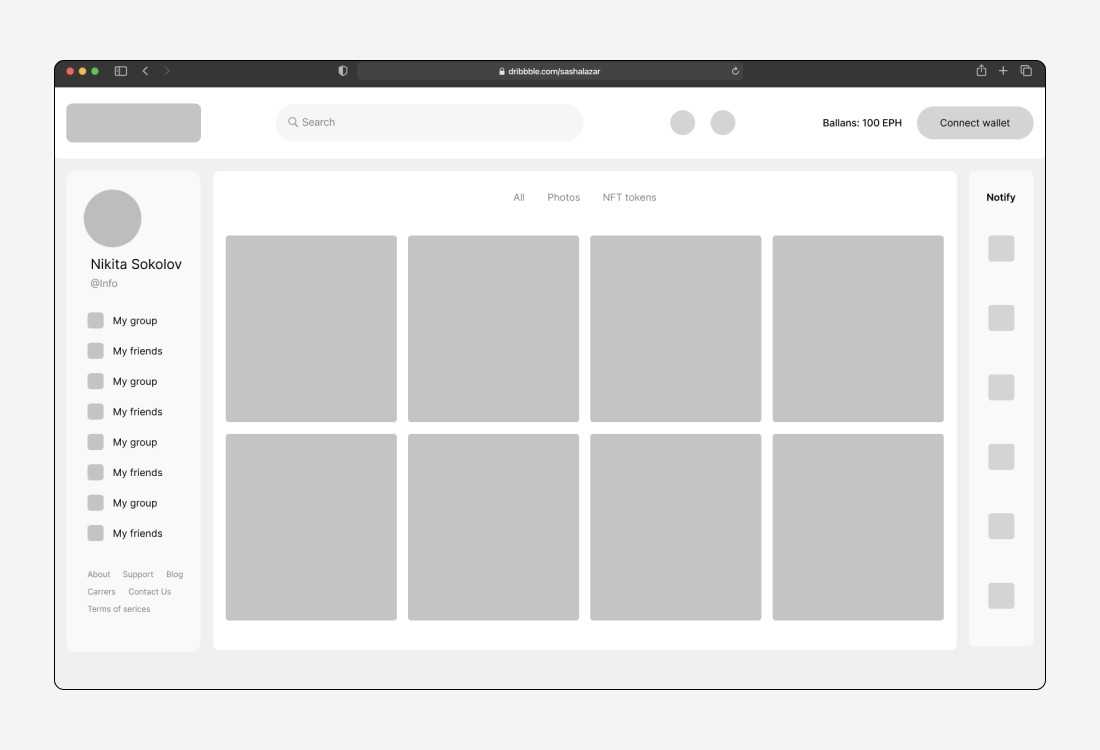Click the Ballans: 100 EPH text
1100x750 pixels.
pyautogui.click(x=862, y=123)
